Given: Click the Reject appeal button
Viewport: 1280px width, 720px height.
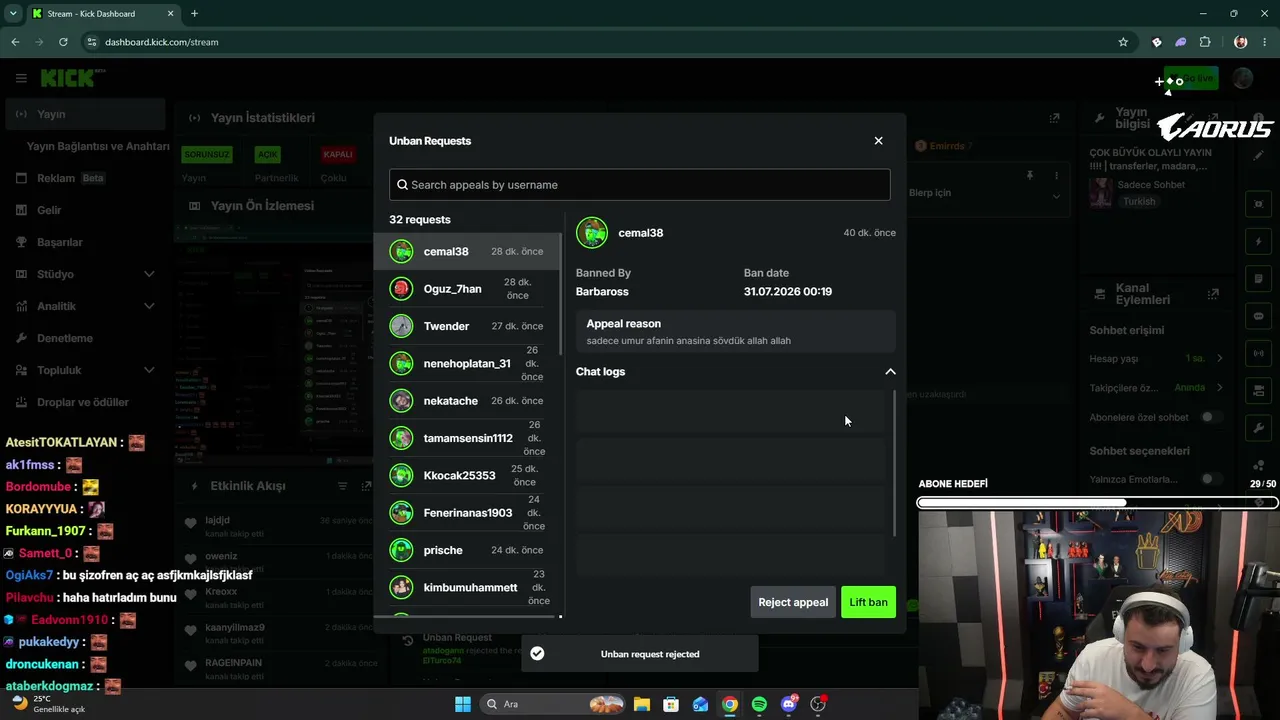Looking at the screenshot, I should tap(793, 602).
